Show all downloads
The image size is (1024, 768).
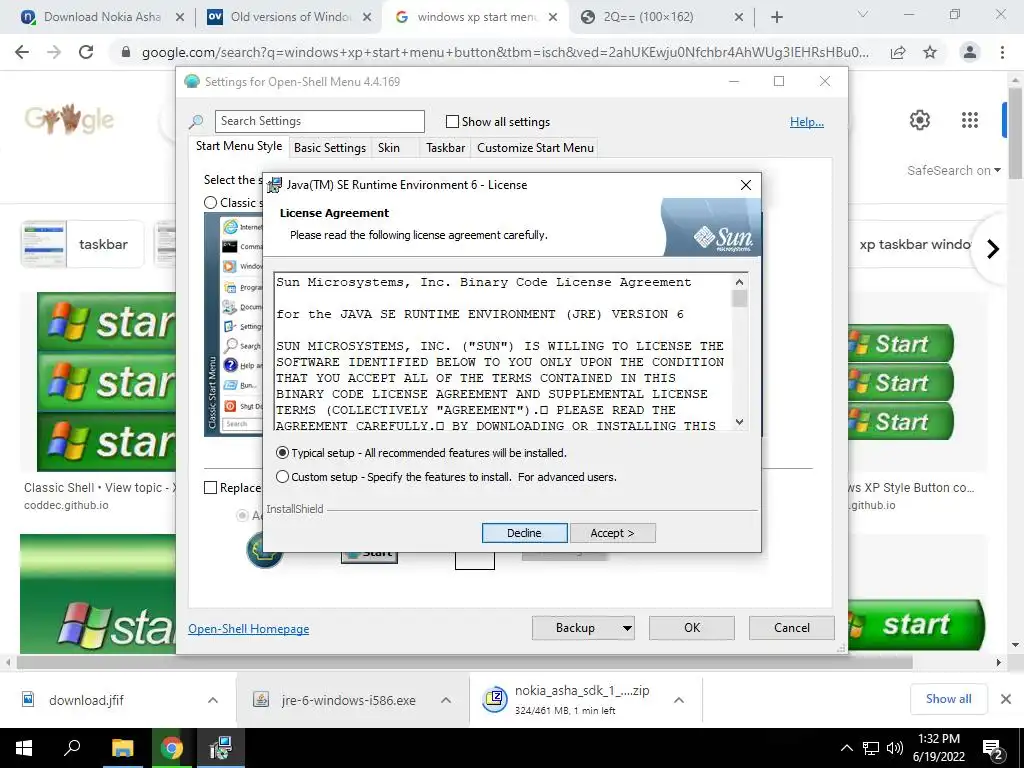coord(948,699)
